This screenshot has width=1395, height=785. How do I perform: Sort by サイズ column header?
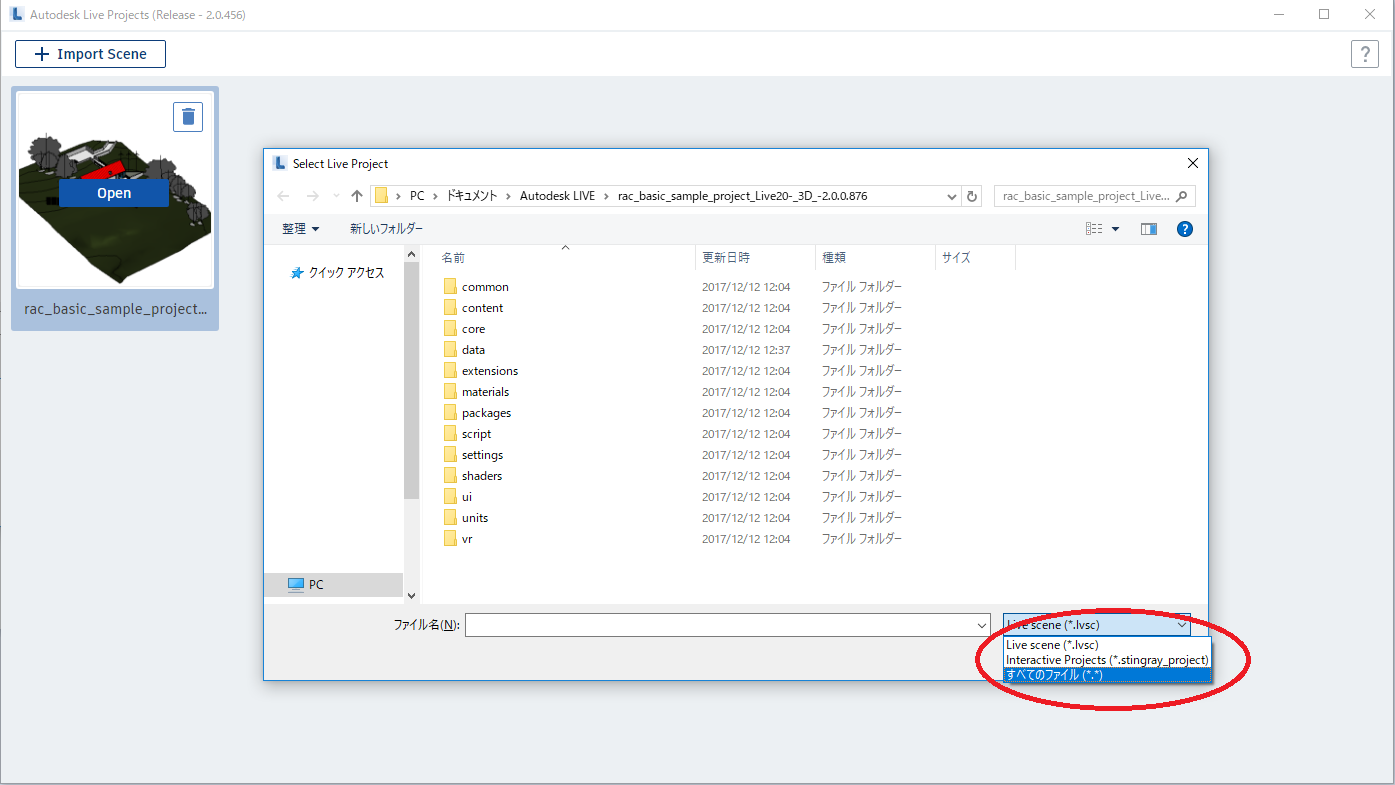955,257
